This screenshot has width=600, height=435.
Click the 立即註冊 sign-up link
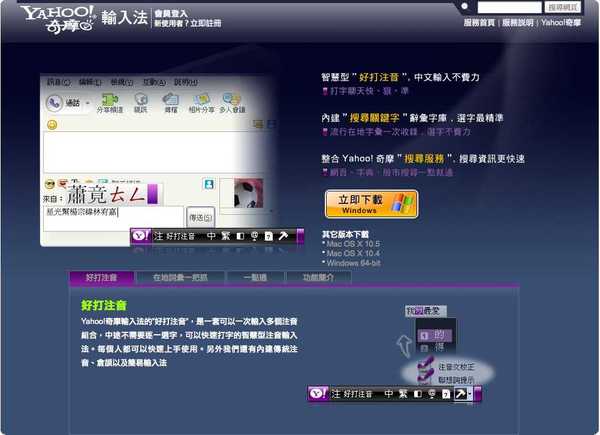click(206, 23)
